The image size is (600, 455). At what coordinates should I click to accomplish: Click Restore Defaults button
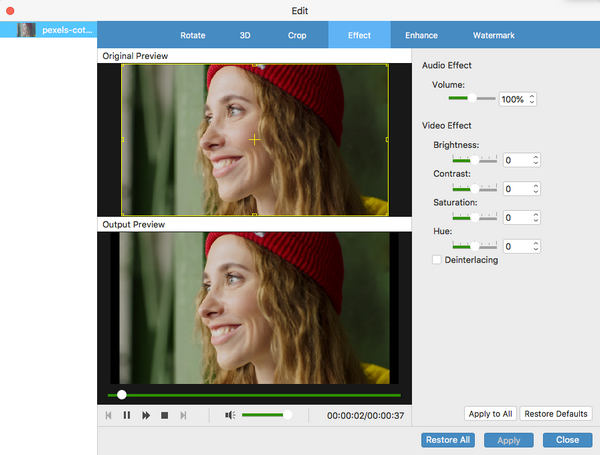click(x=556, y=414)
